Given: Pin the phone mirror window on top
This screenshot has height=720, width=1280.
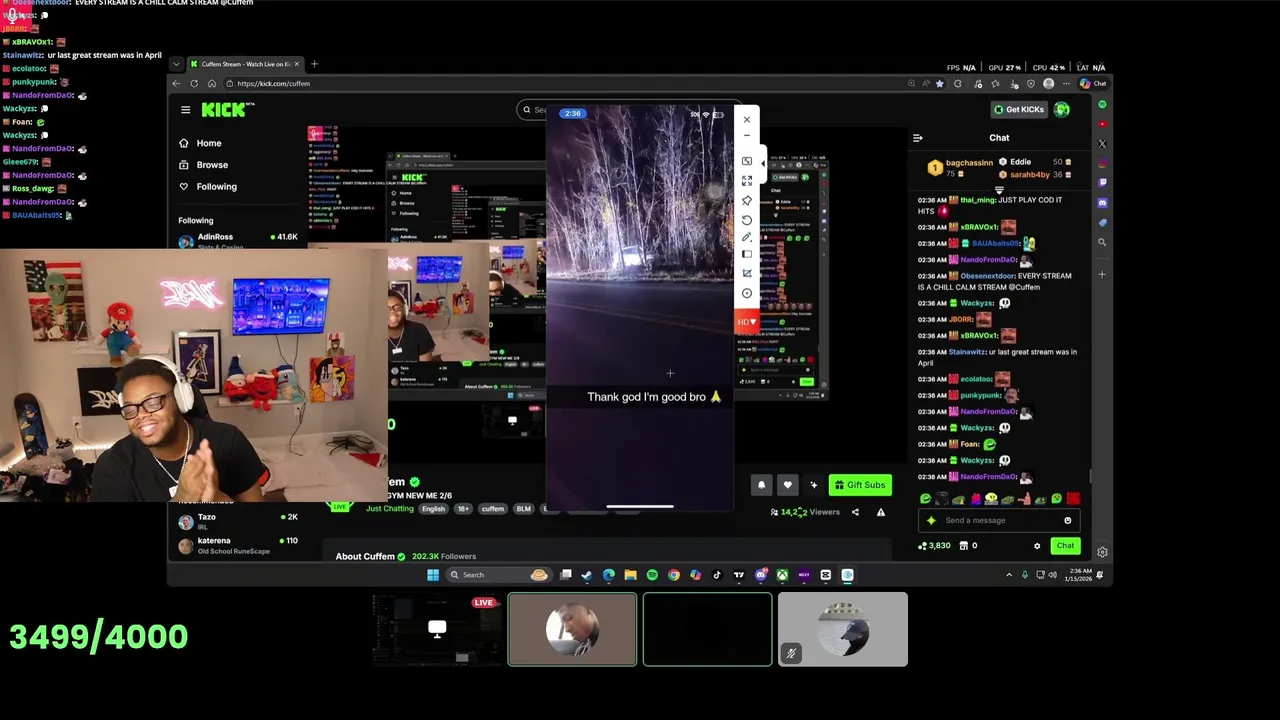Looking at the screenshot, I should tap(746, 201).
